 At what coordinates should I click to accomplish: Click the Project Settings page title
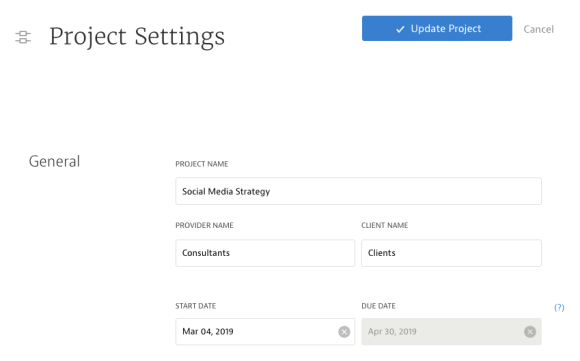pos(137,37)
